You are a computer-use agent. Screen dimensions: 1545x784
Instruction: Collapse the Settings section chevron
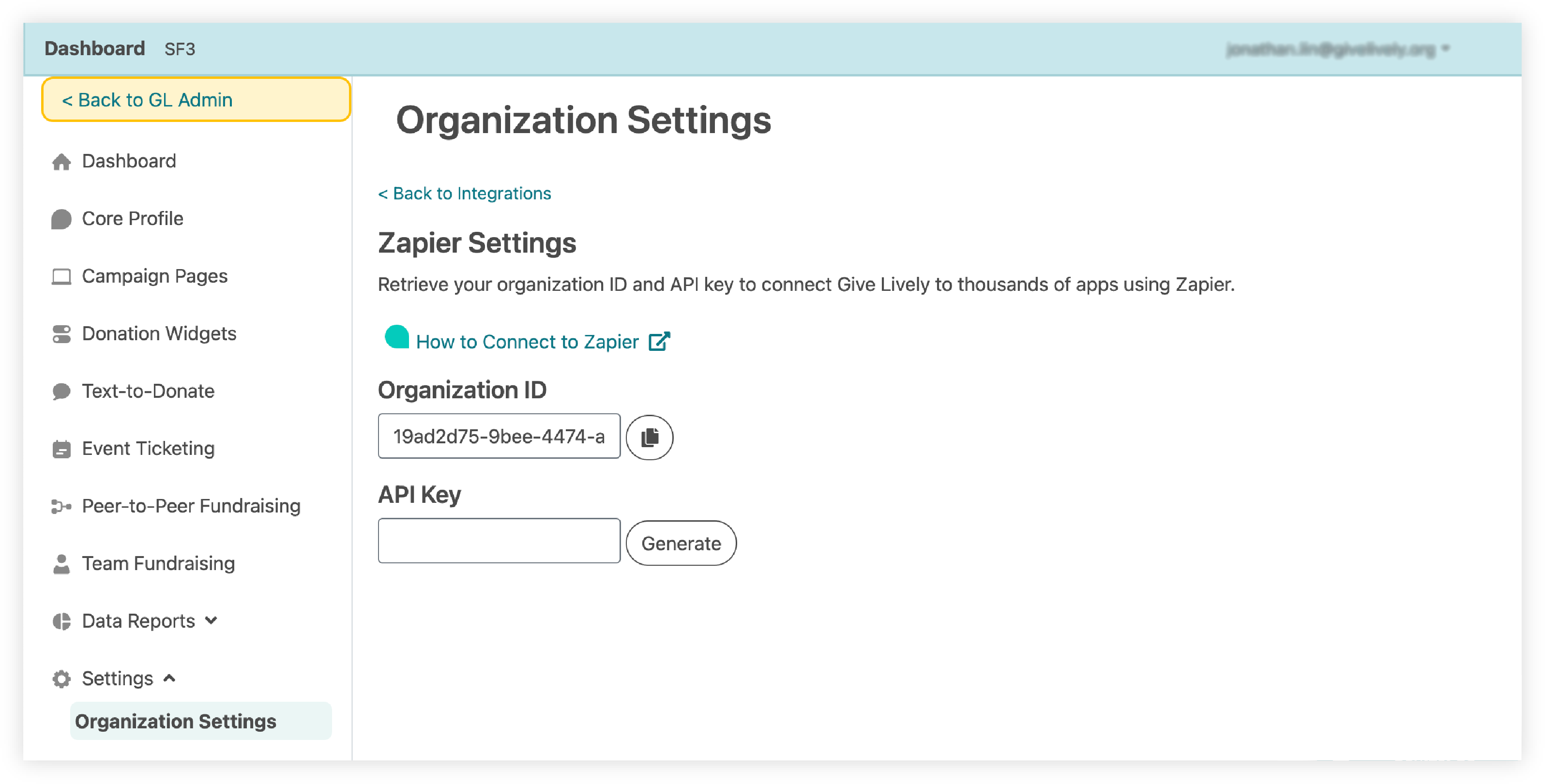pos(170,678)
